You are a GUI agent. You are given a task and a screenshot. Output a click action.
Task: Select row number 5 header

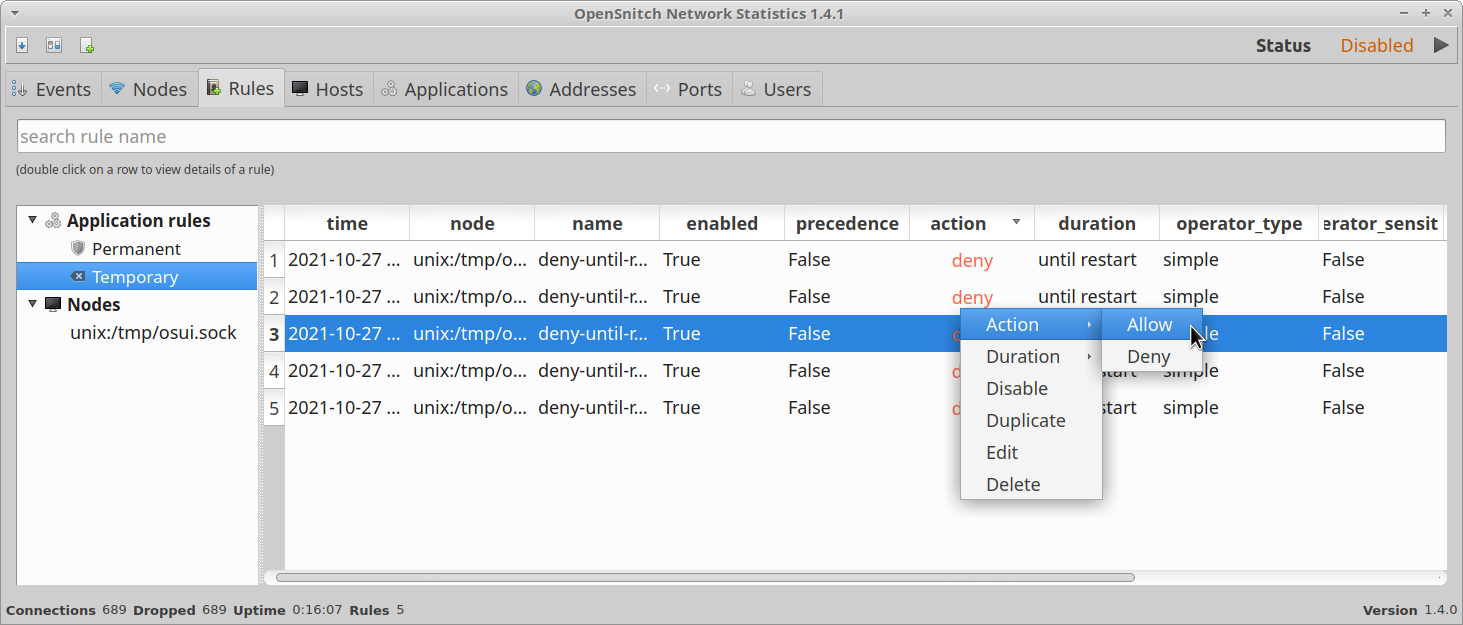pos(274,408)
